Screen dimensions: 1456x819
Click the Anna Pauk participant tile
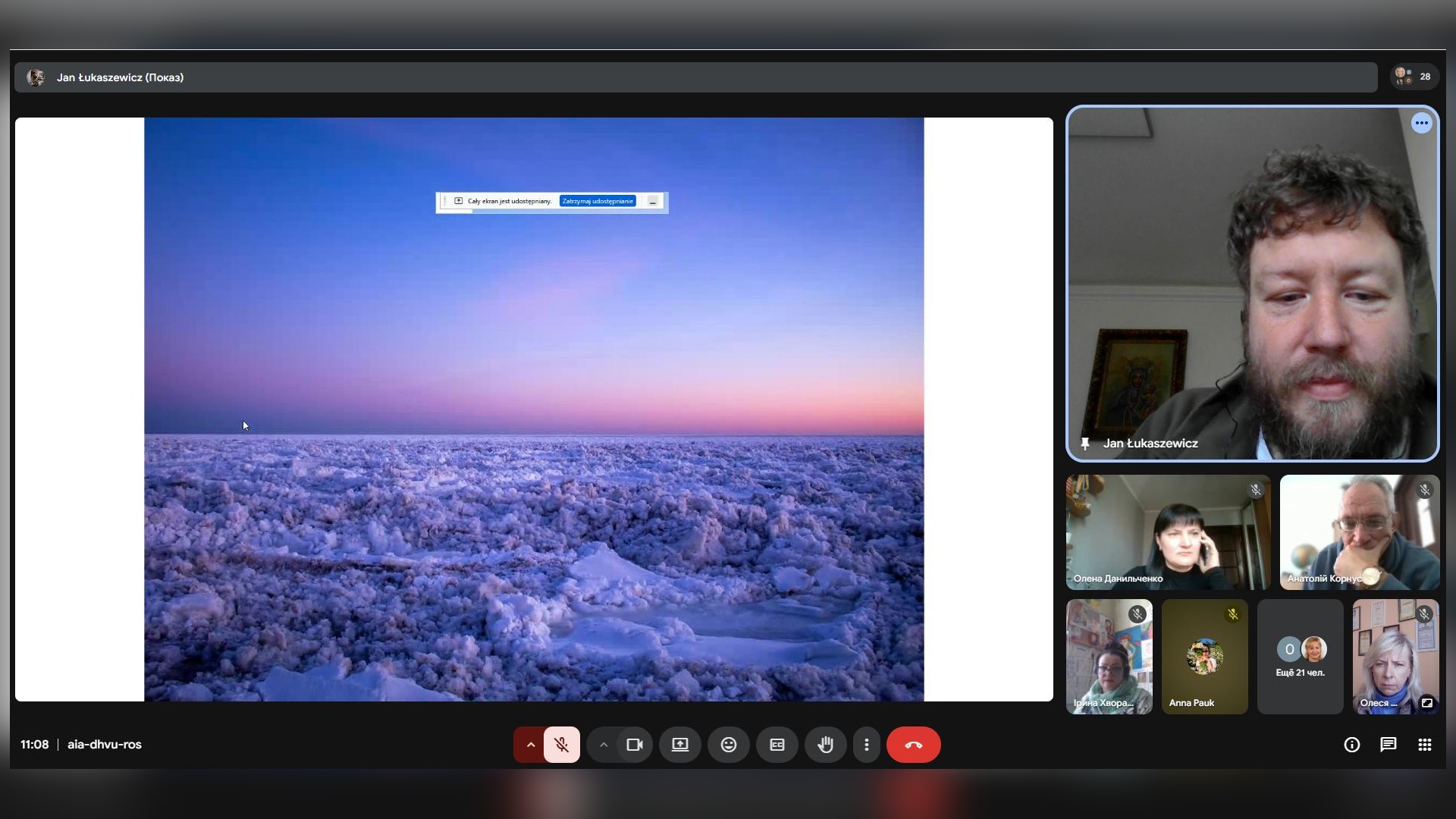tap(1204, 657)
